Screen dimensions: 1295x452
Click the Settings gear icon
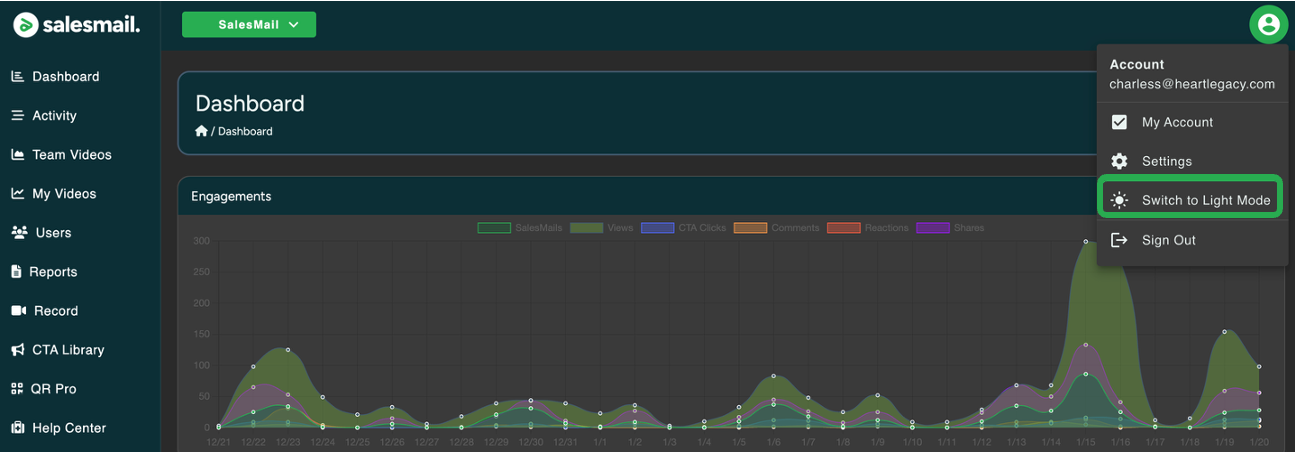(1119, 161)
